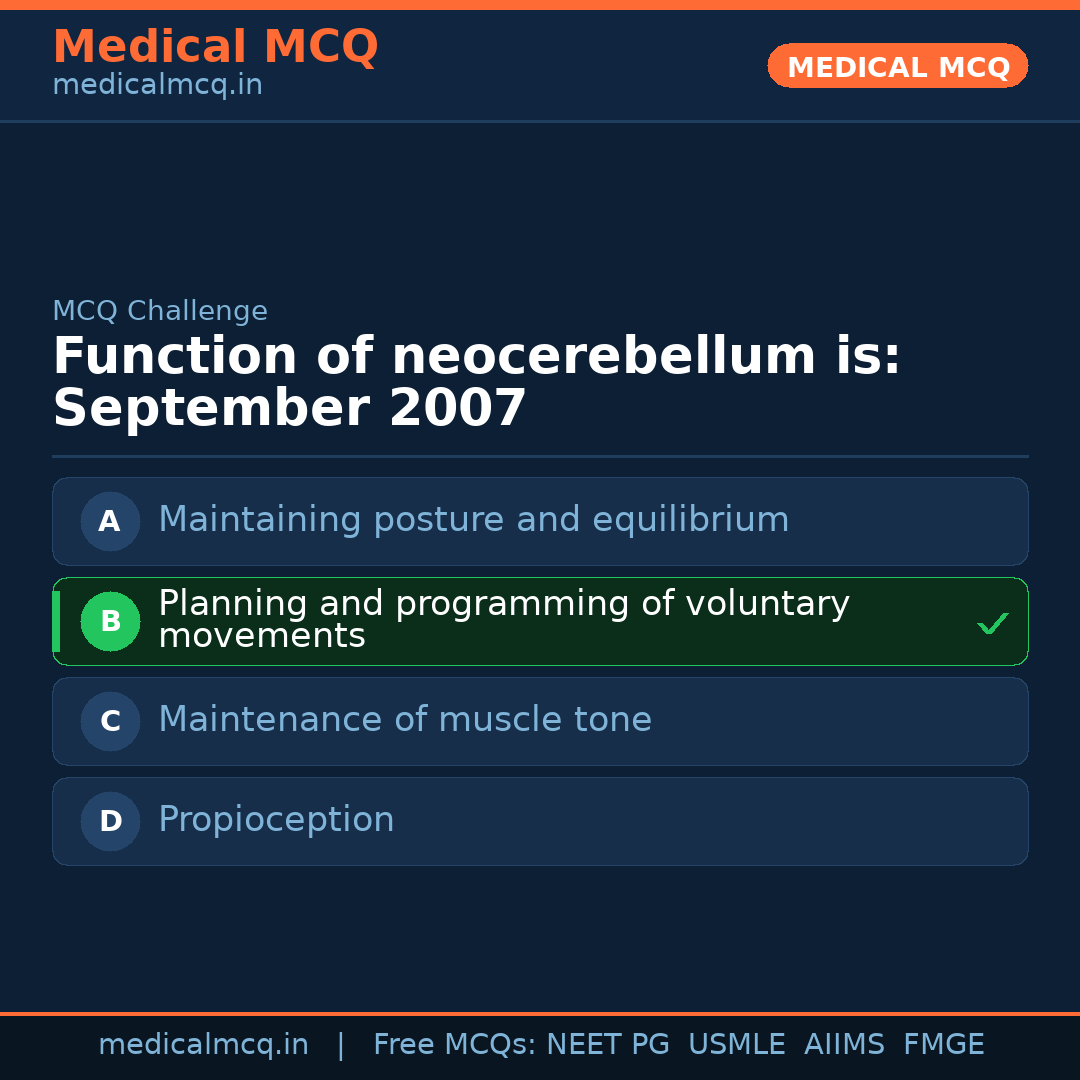Click the letter C circle badge
Screen dimensions: 1080x1080
point(110,721)
